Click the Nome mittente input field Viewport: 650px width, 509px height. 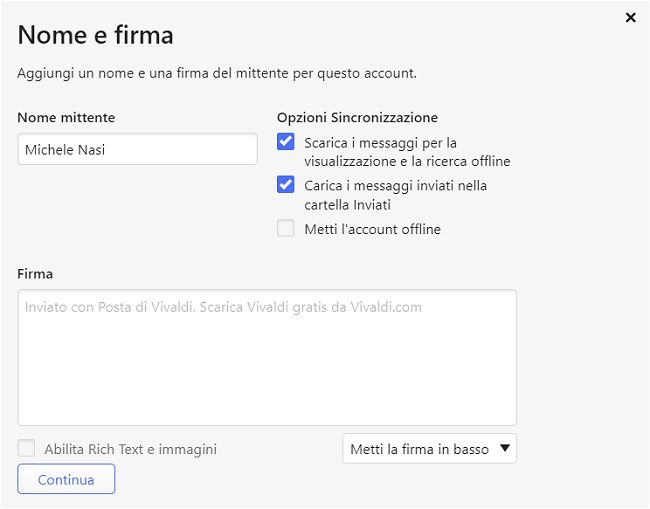[137, 149]
